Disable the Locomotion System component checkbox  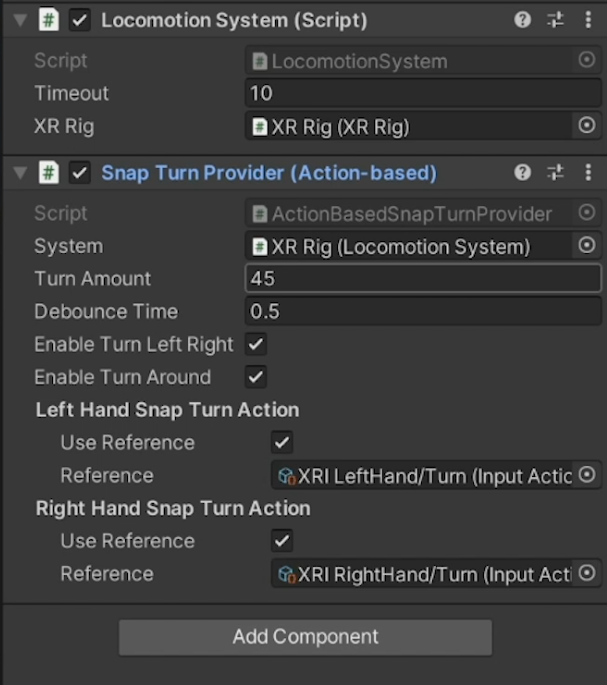pyautogui.click(x=80, y=20)
